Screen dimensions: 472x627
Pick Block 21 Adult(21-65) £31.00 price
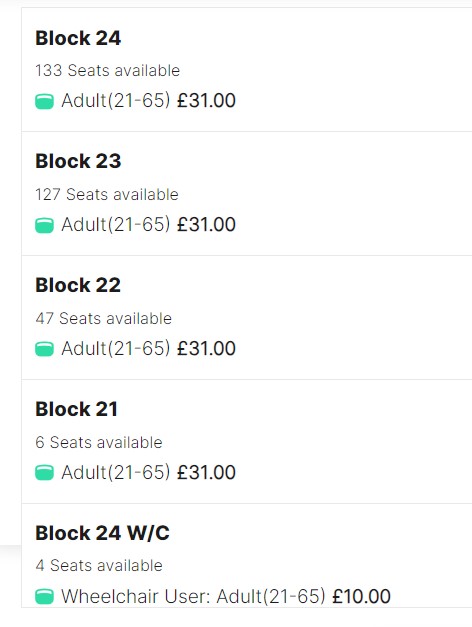148,472
